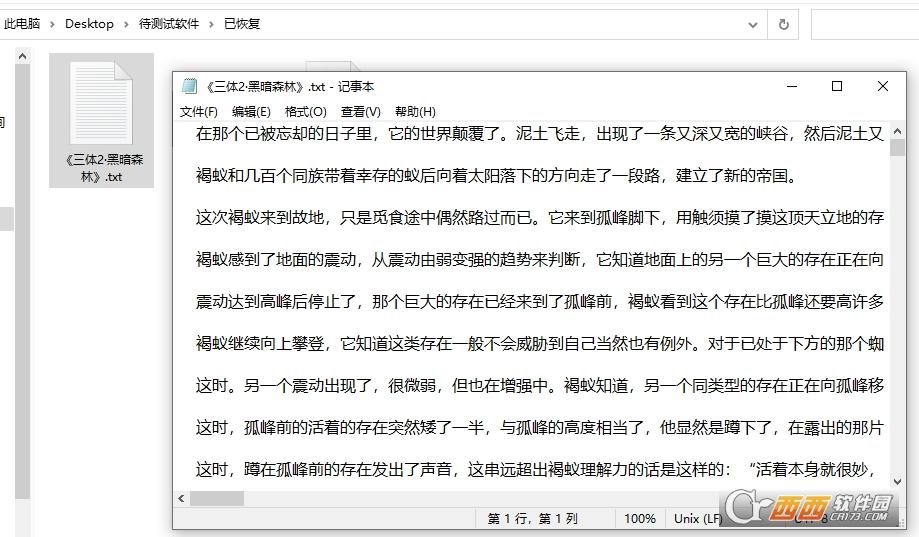This screenshot has height=537, width=919.
Task: Click the Notepad vertical scrollbar thumb
Action: point(897,148)
